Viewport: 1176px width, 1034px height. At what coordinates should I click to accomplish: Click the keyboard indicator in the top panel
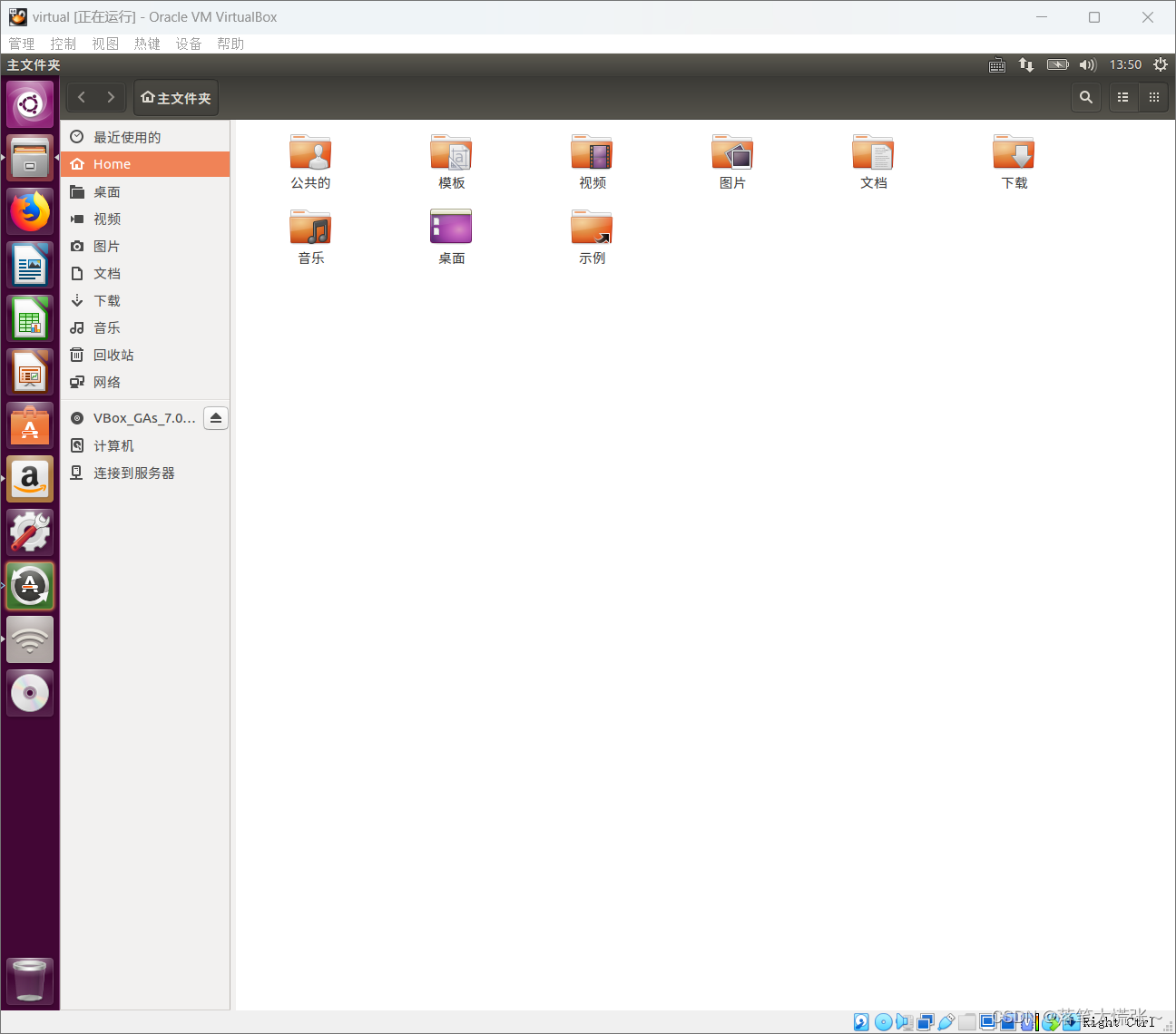[996, 64]
